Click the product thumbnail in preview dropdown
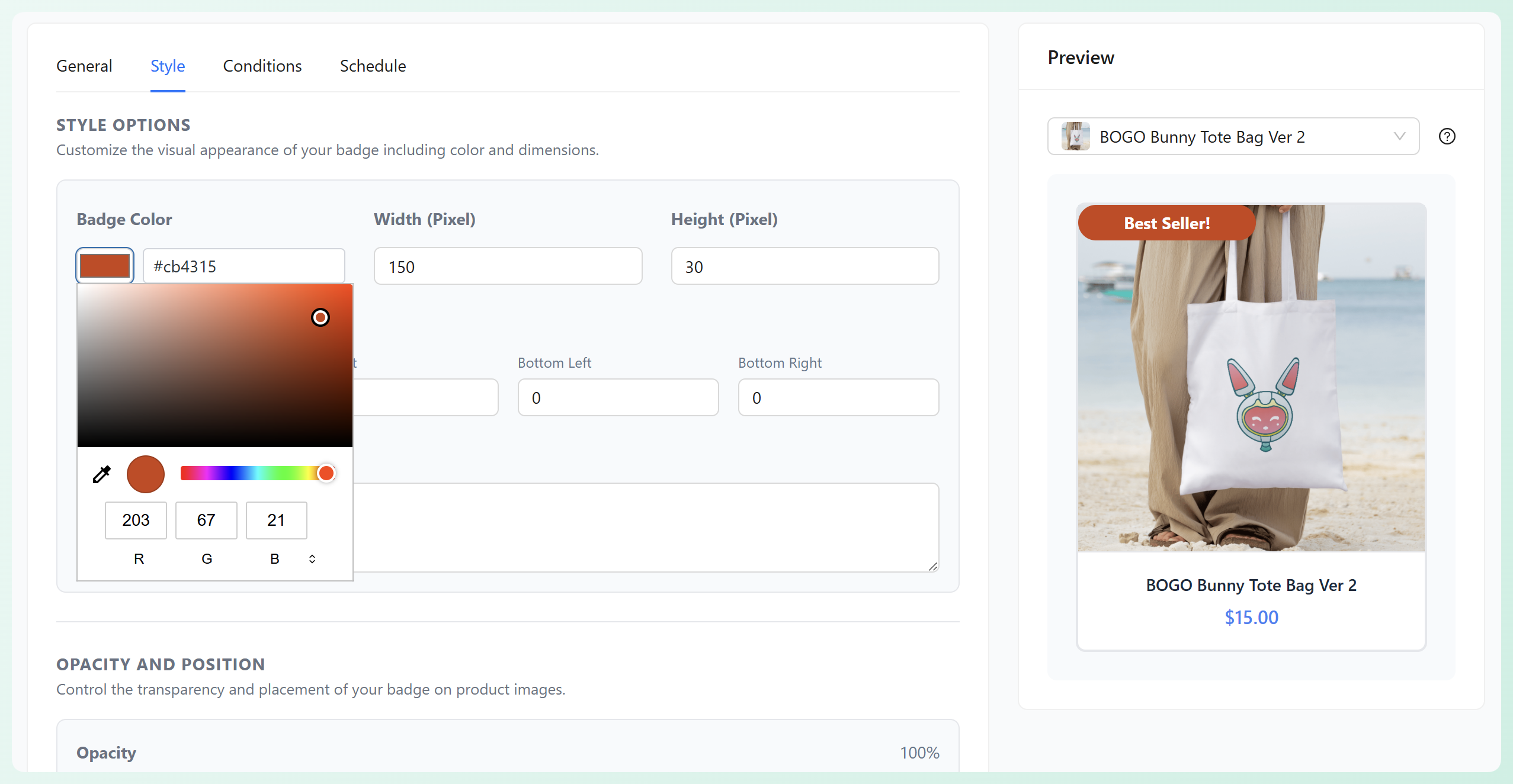Image resolution: width=1513 pixels, height=784 pixels. coord(1075,137)
